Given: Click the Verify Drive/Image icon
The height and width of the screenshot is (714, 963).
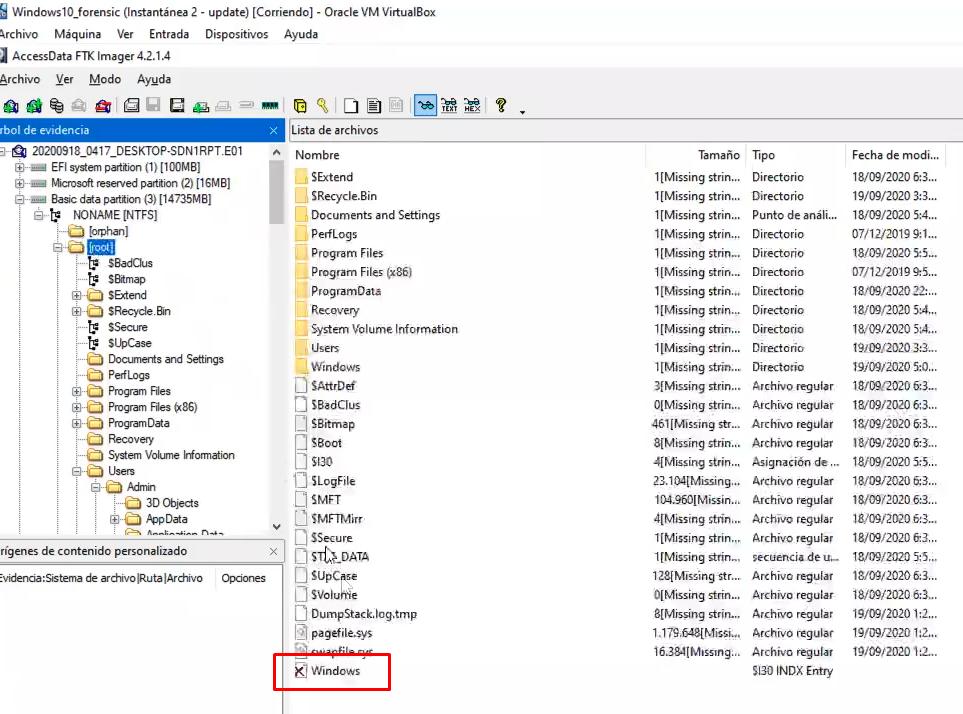Looking at the screenshot, I should 246,105.
